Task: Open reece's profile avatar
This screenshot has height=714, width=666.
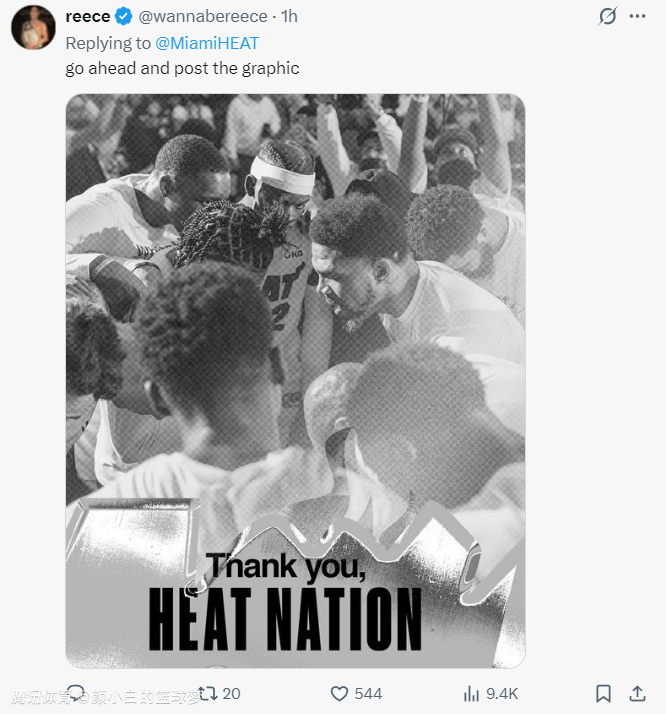Action: coord(33,26)
